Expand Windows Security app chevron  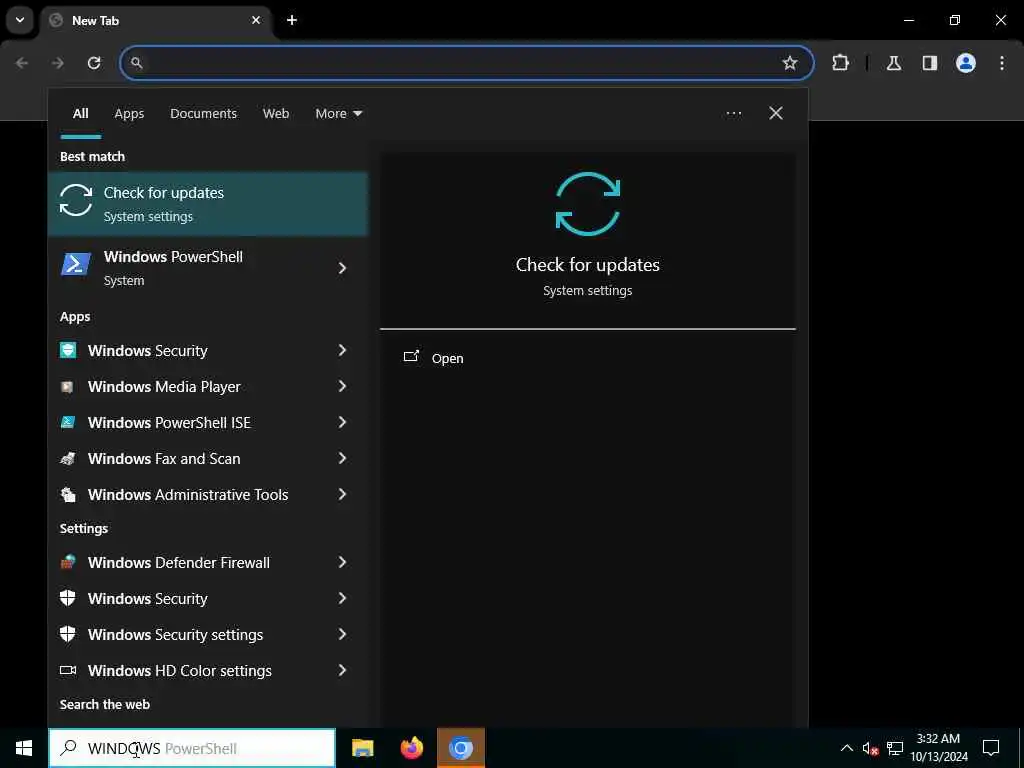342,351
